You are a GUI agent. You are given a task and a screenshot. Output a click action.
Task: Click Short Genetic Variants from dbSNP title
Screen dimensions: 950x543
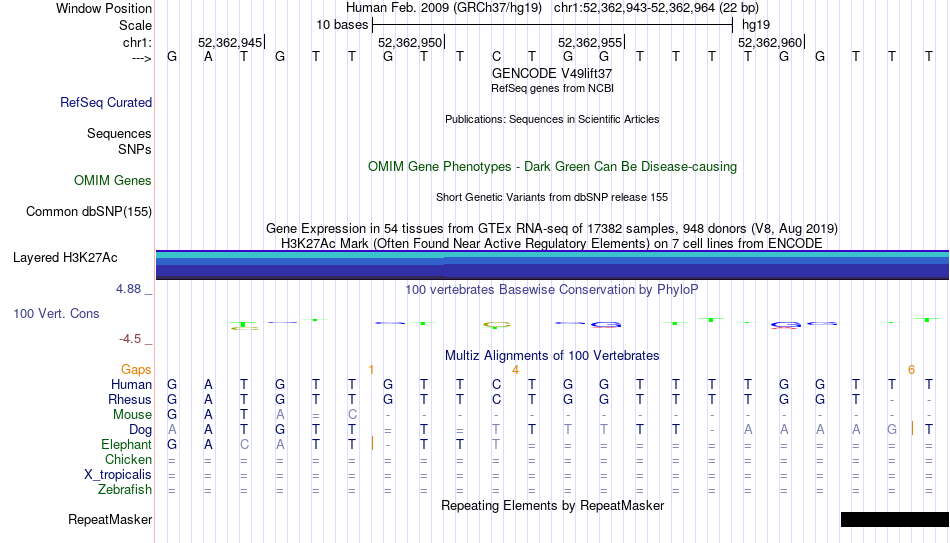(x=552, y=198)
